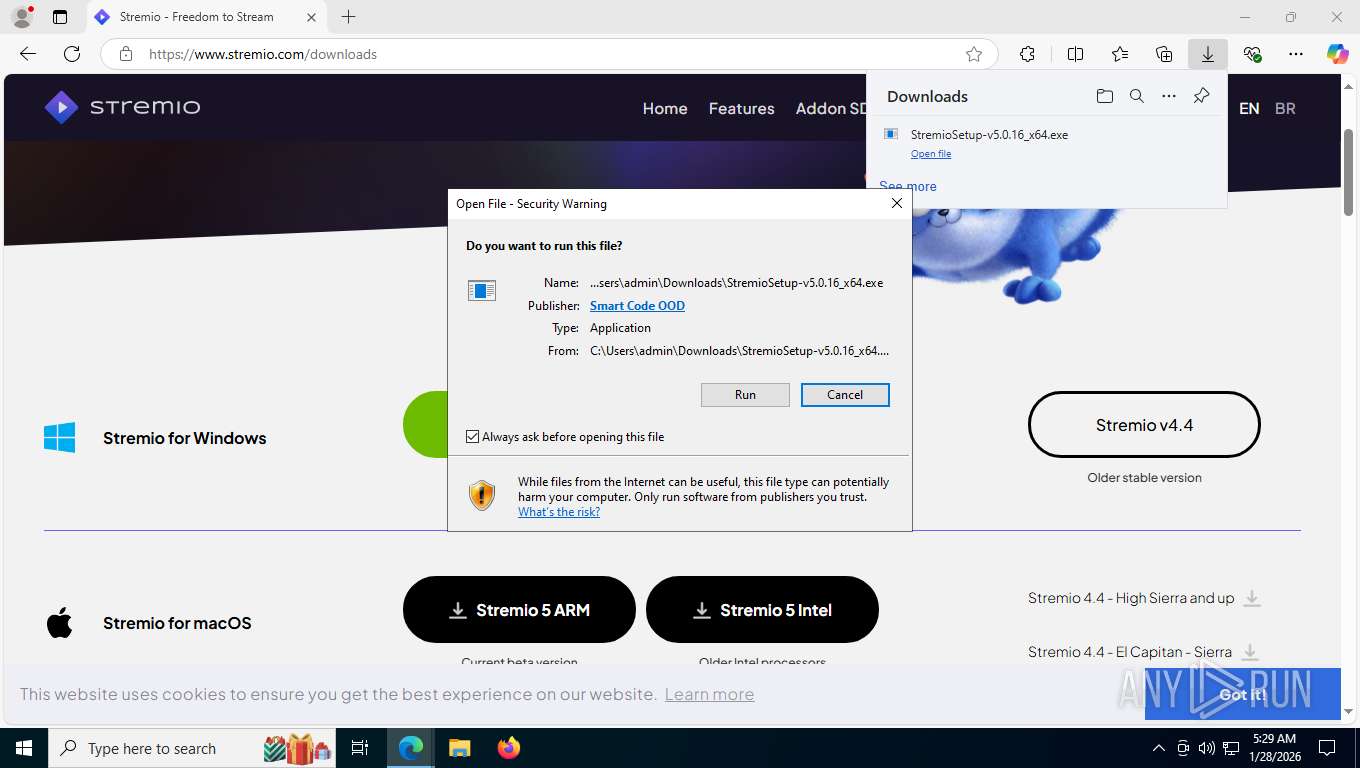Open the volume control in tray
The width and height of the screenshot is (1360, 768).
[x=1206, y=748]
